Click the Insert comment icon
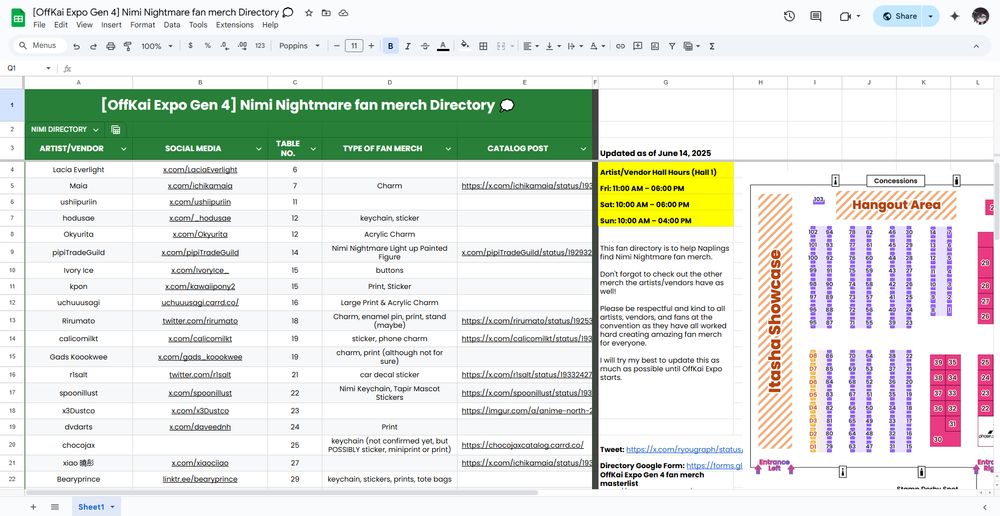 click(x=637, y=46)
